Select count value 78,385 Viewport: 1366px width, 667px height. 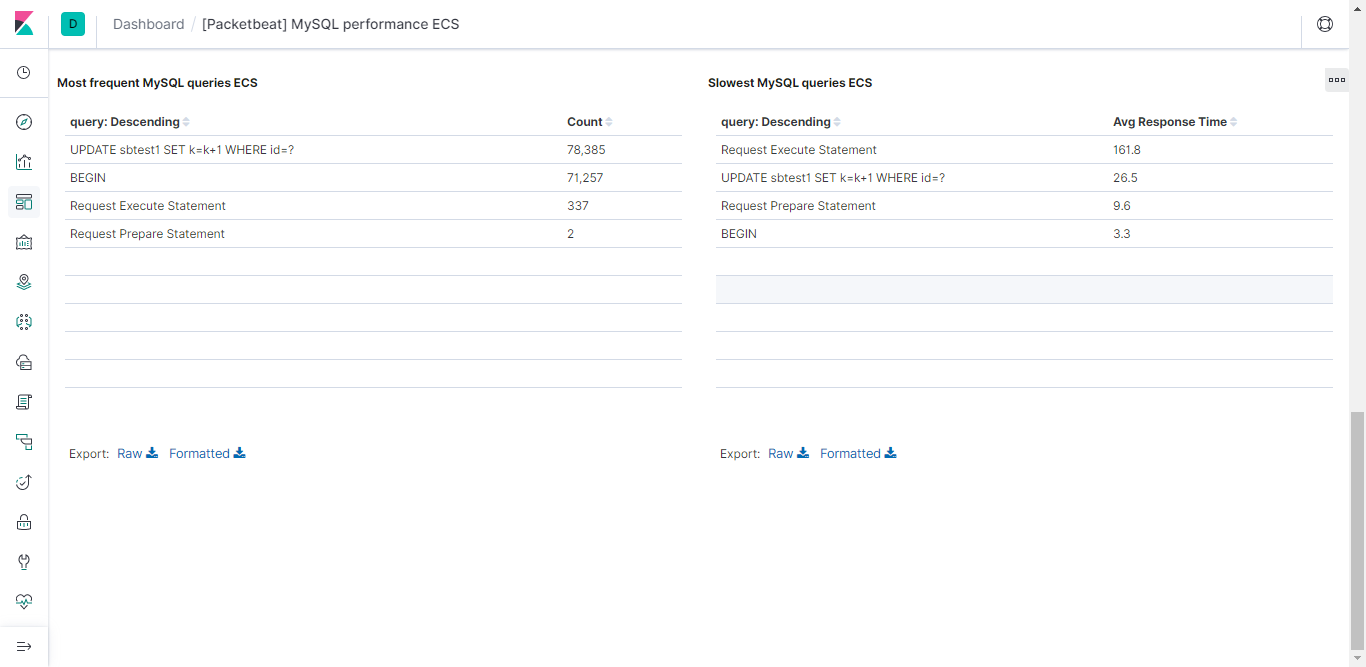click(586, 150)
